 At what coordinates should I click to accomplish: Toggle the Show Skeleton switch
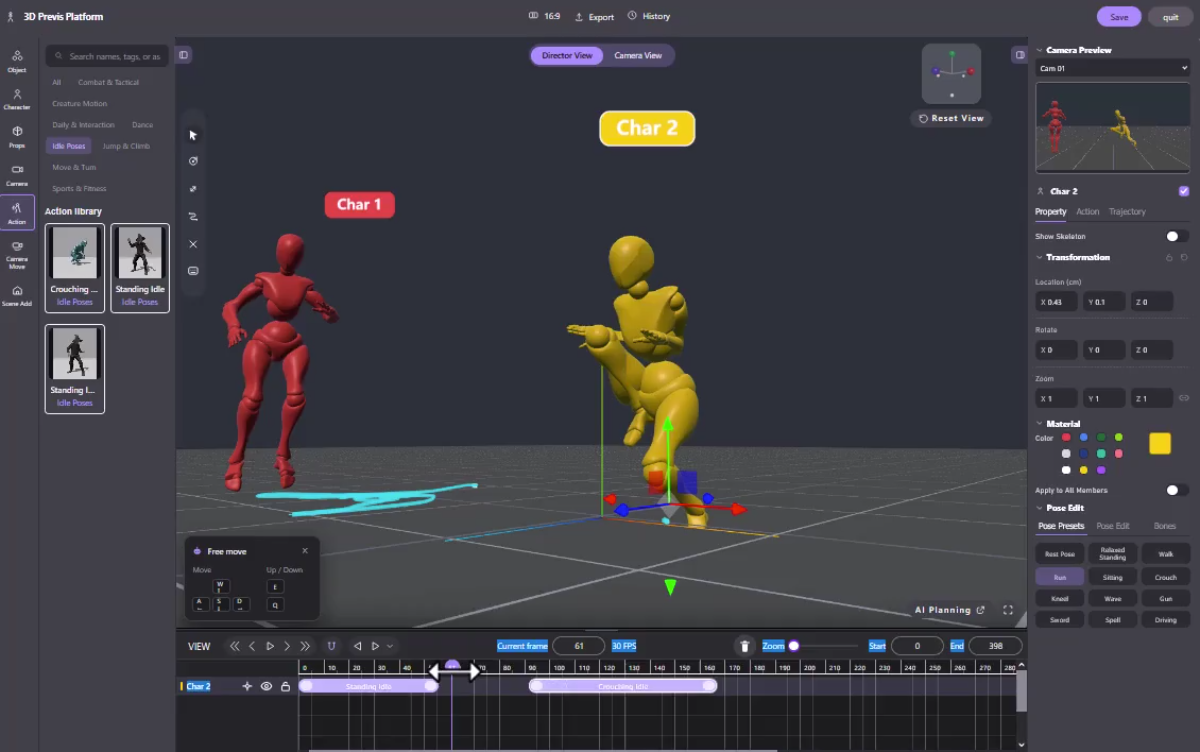pyautogui.click(x=1177, y=236)
